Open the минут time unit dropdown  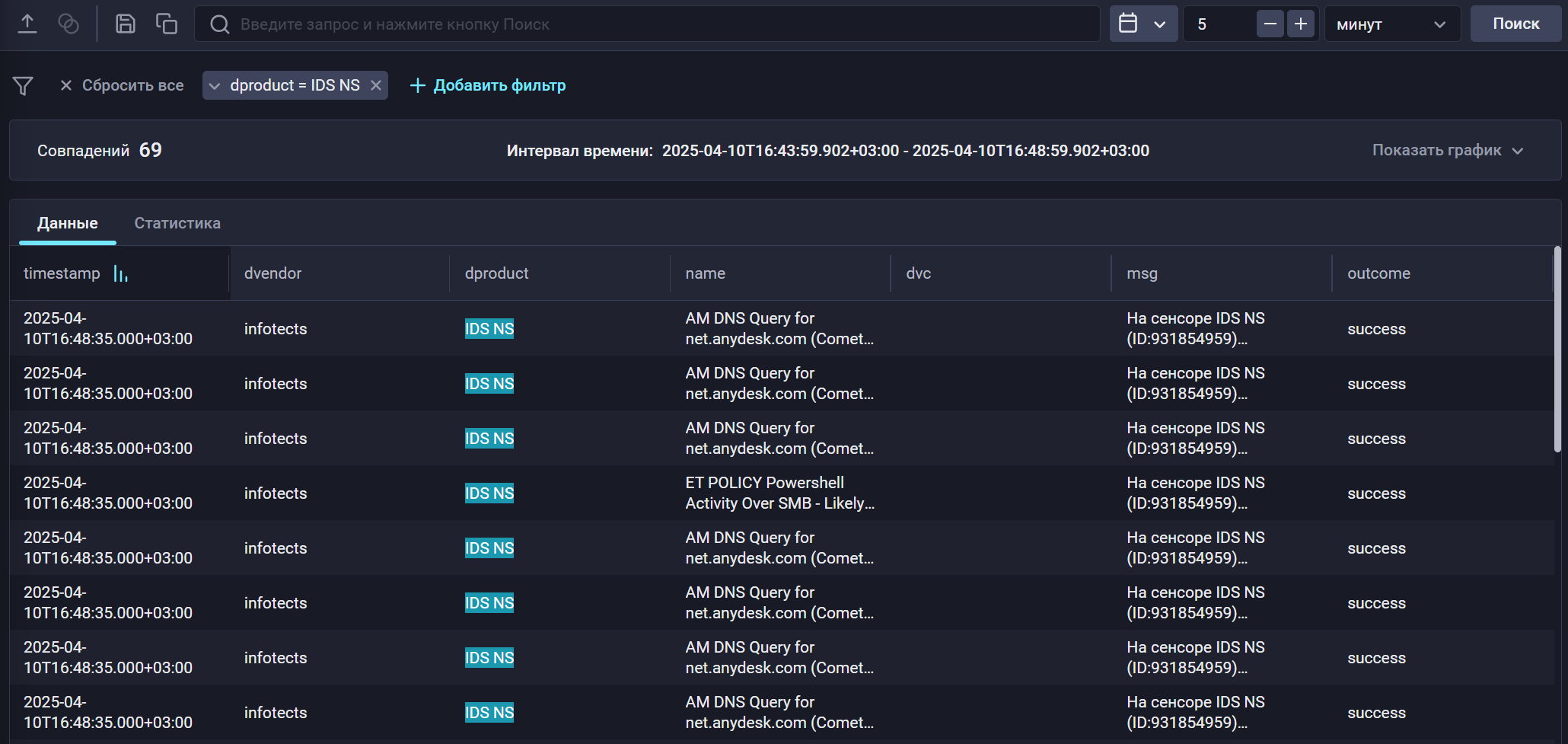click(x=1391, y=24)
